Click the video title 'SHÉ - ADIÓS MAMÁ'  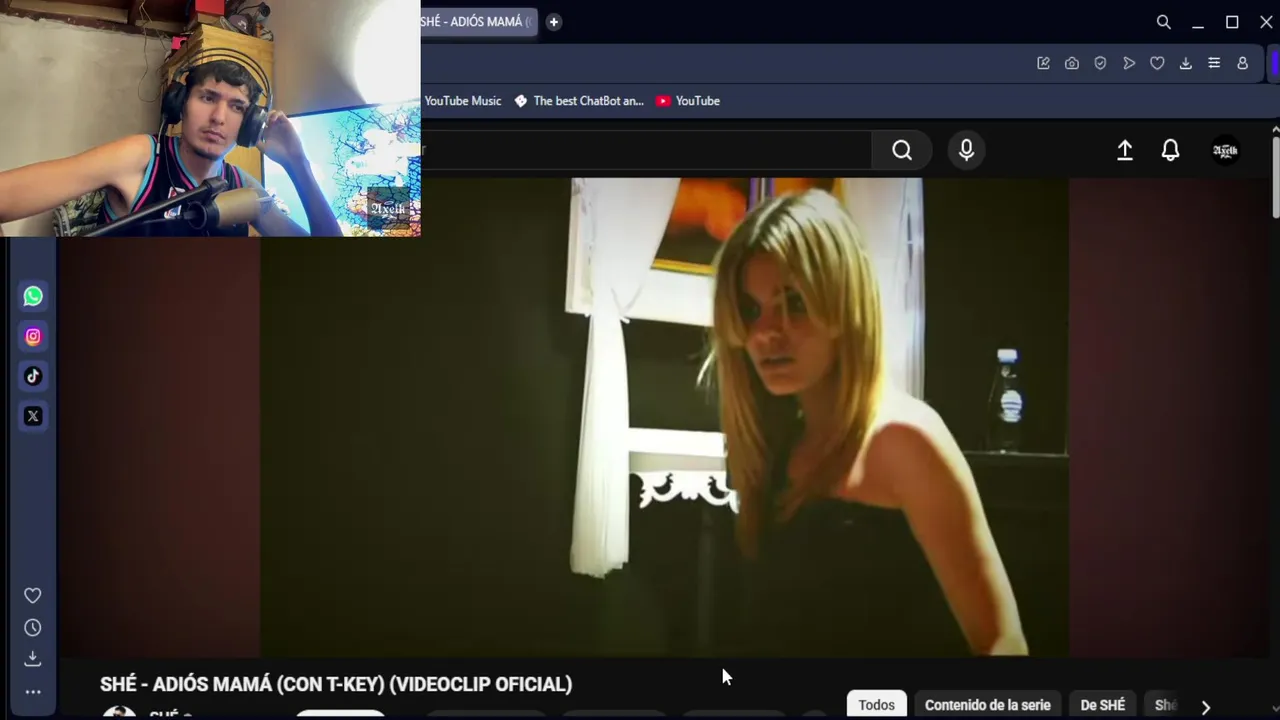[x=336, y=684]
